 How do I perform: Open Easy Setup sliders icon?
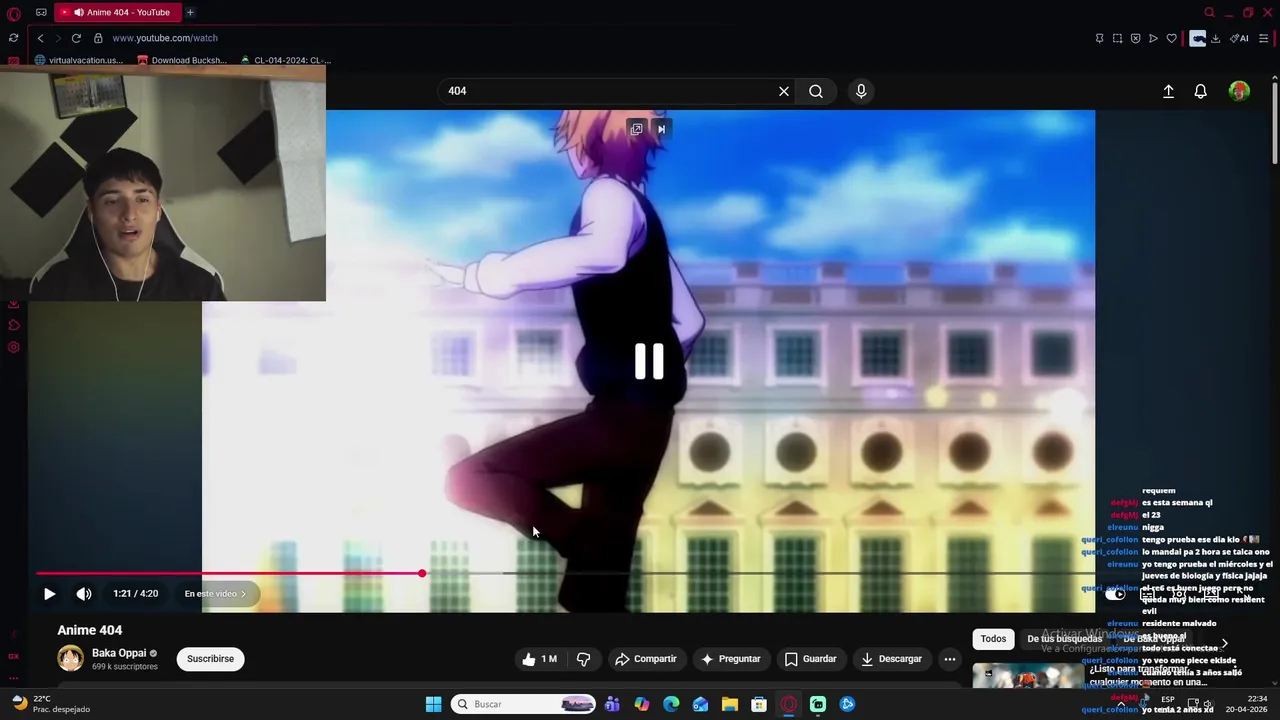[1265, 38]
